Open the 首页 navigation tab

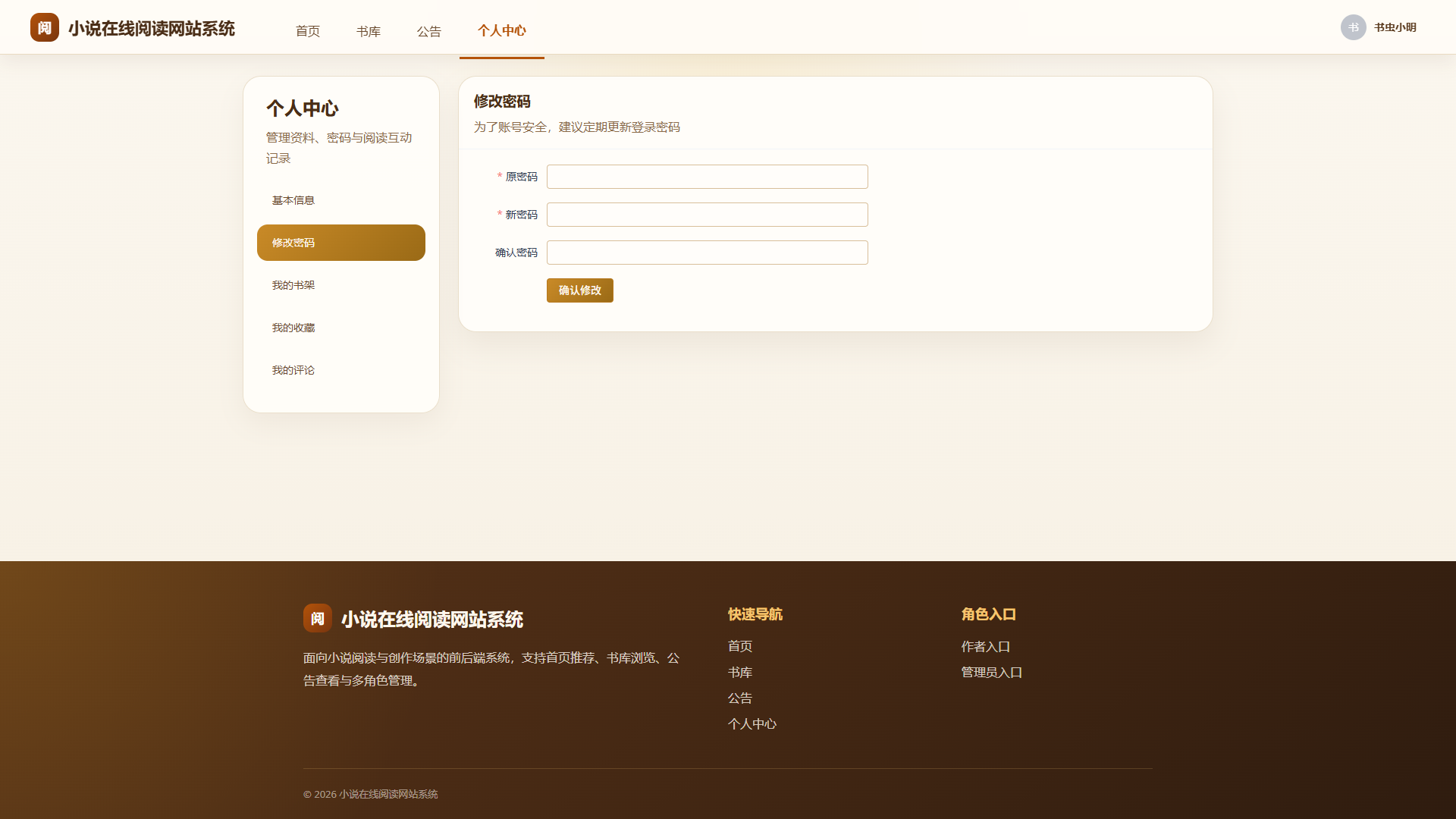pyautogui.click(x=308, y=31)
